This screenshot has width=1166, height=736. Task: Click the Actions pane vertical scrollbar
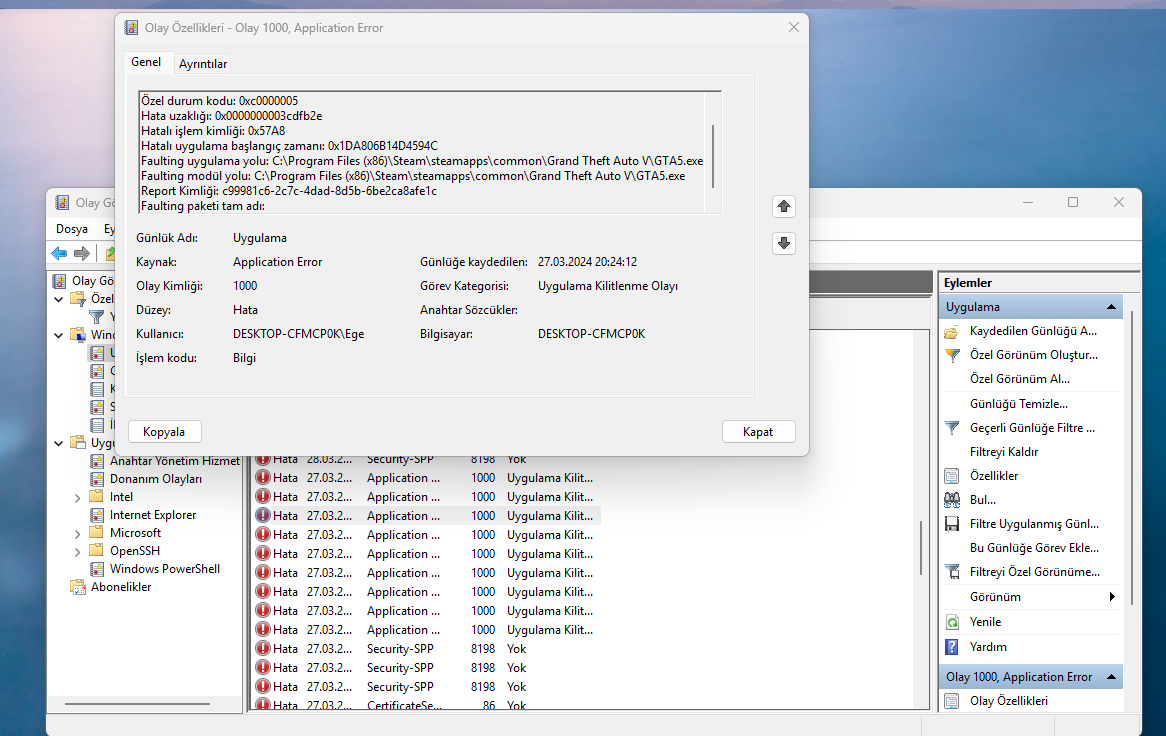tap(1132, 457)
